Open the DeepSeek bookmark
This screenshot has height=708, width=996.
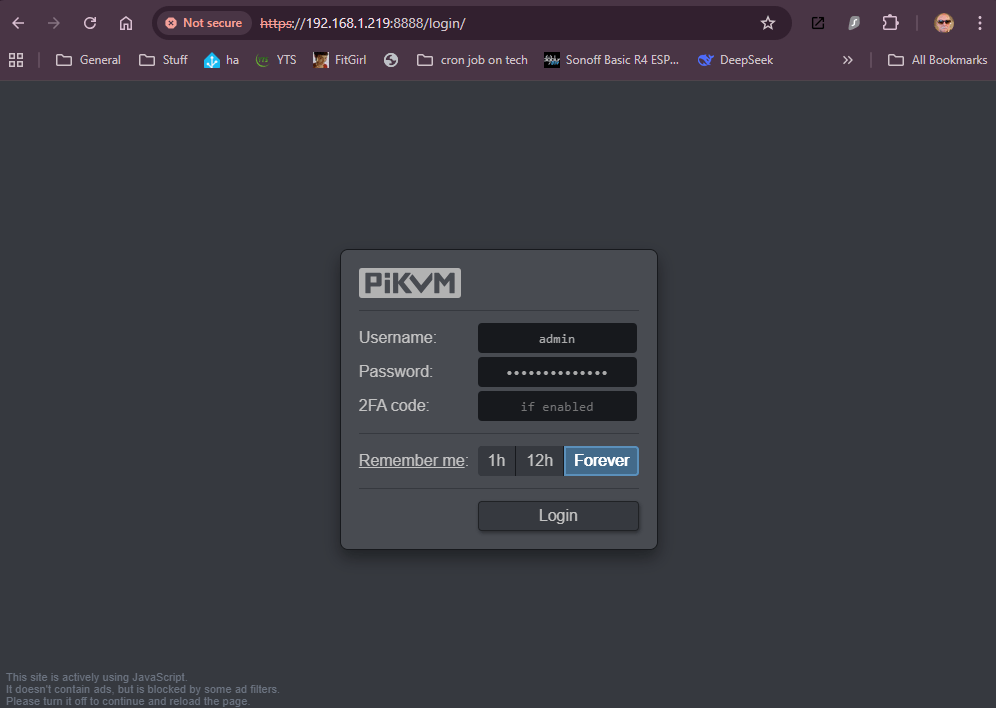click(x=735, y=60)
